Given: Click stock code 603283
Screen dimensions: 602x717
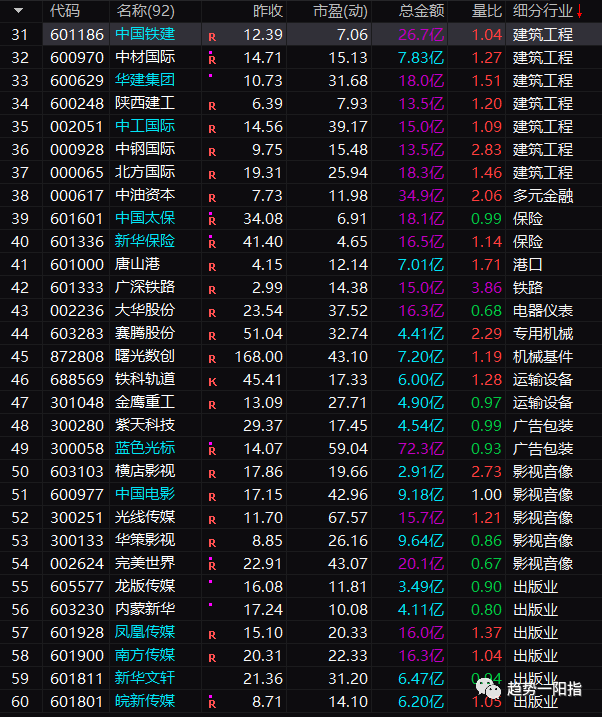Looking at the screenshot, I should pos(77,333).
